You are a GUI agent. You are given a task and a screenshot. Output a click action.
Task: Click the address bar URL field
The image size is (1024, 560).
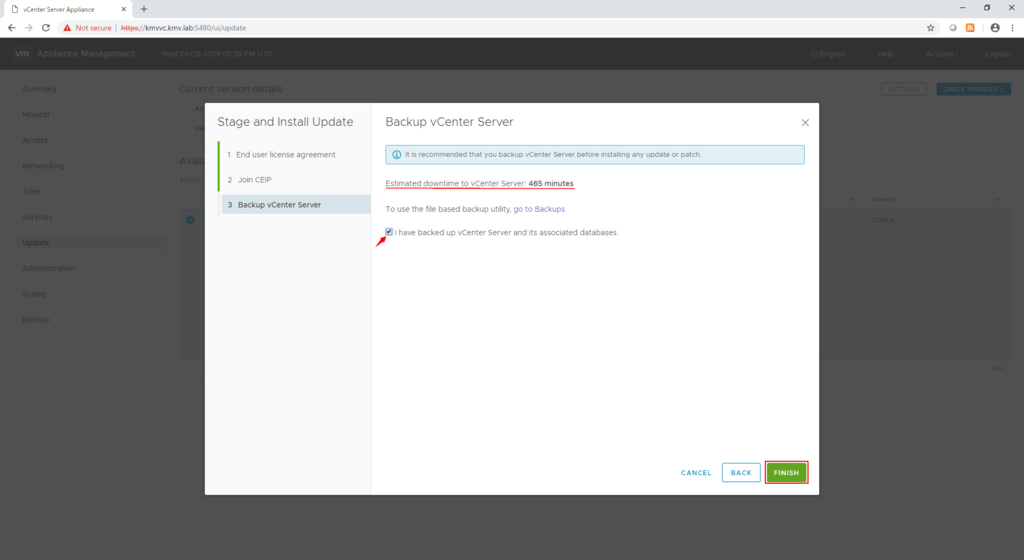point(490,28)
